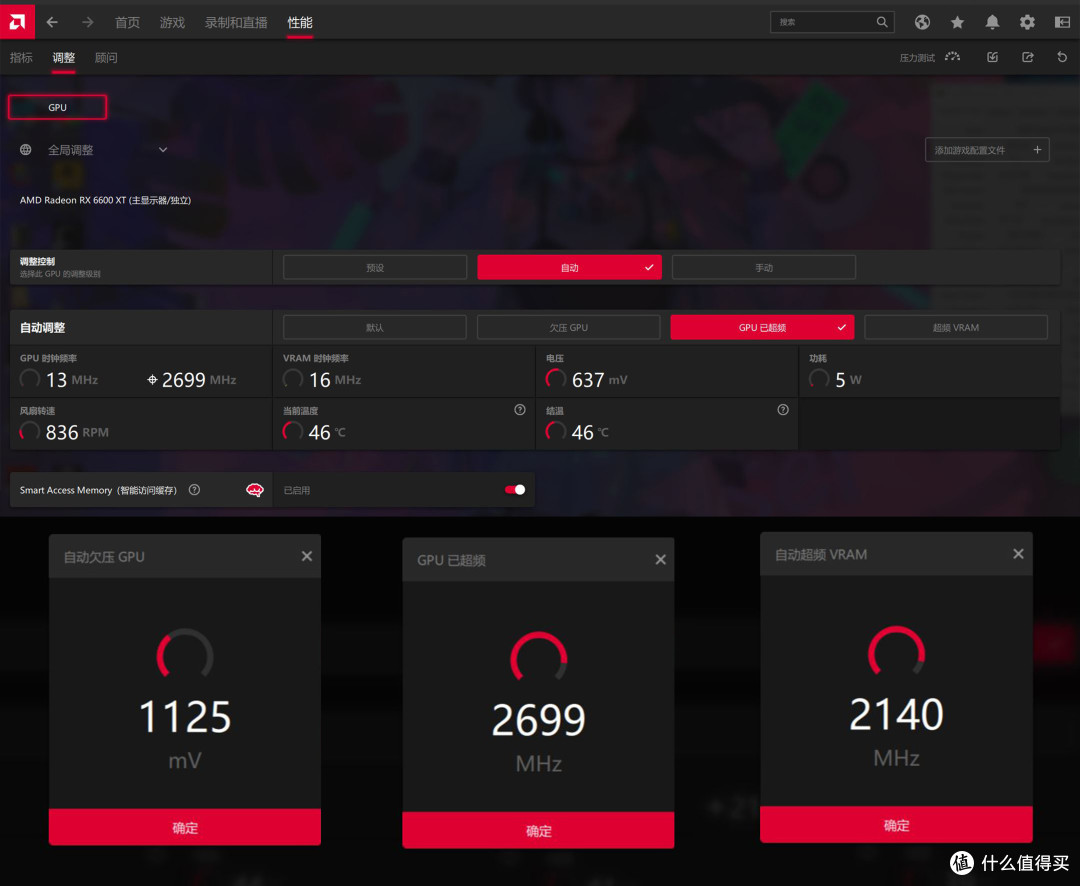
Task: Select the GPU device button
Action: coord(57,107)
